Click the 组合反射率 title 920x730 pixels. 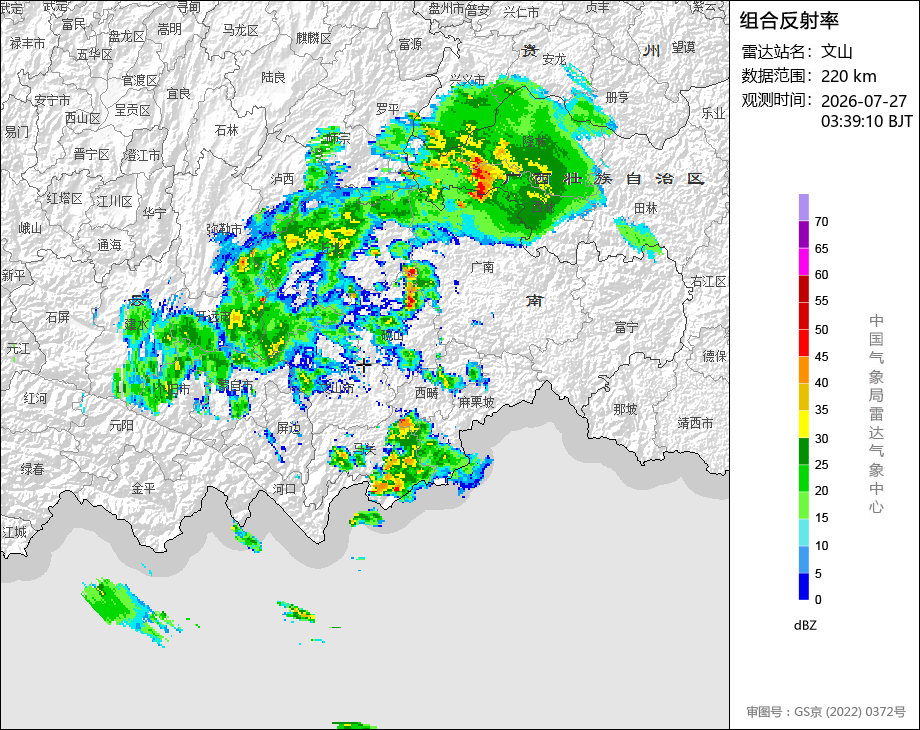coord(789,21)
